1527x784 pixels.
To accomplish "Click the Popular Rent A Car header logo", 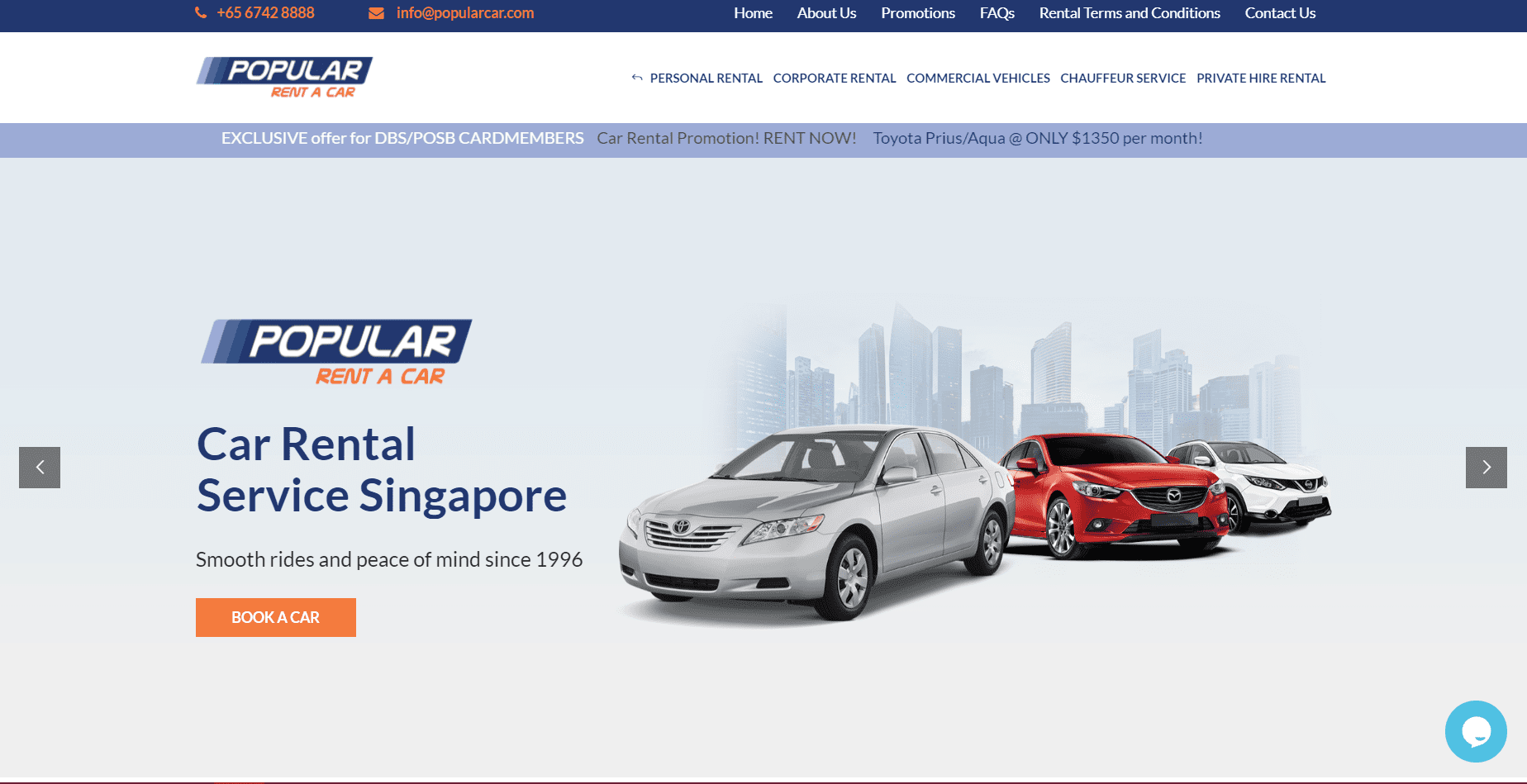I will [284, 78].
